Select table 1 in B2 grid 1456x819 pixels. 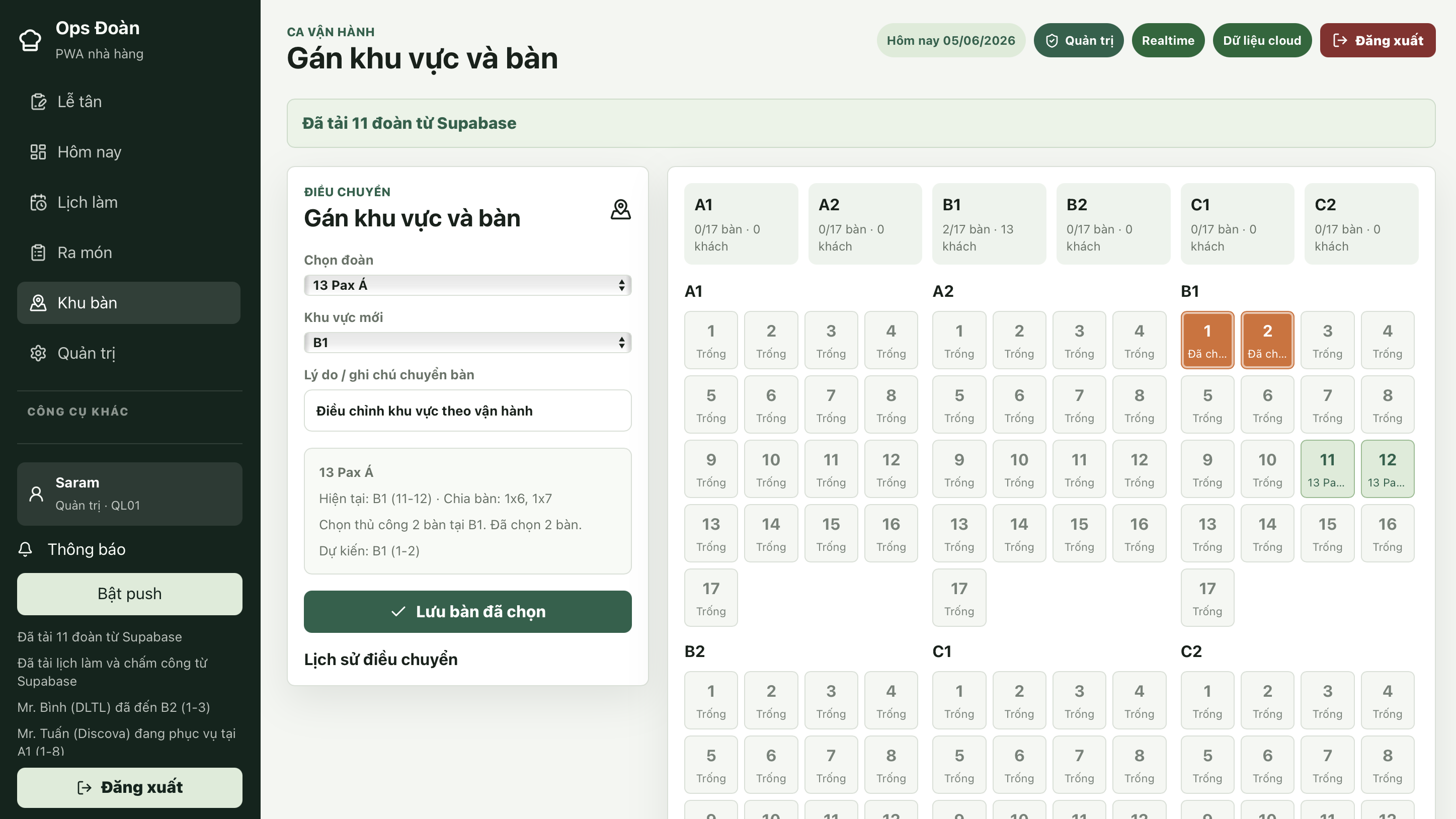[x=710, y=700]
